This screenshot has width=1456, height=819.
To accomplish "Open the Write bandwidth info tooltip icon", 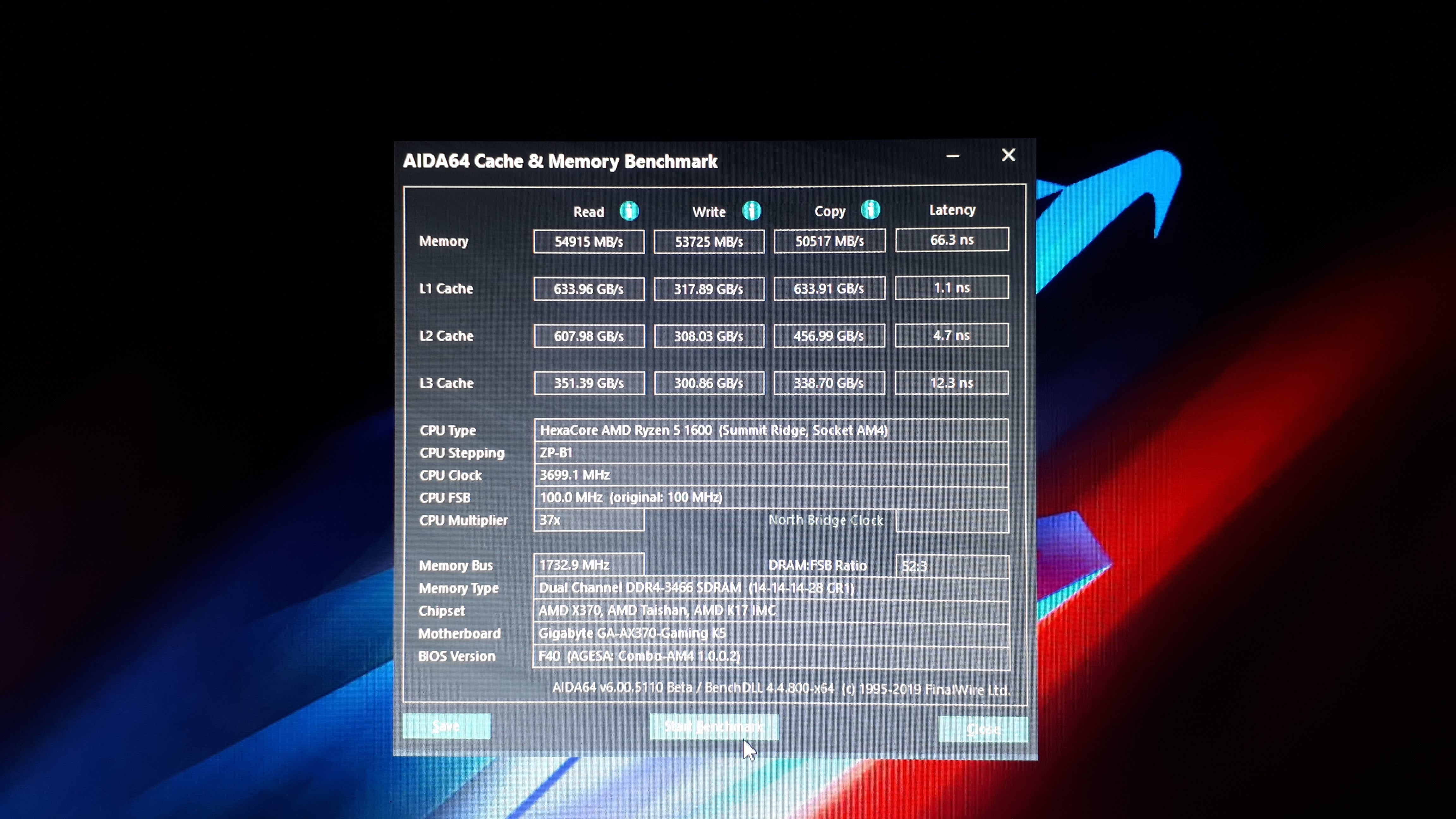I will click(x=752, y=211).
